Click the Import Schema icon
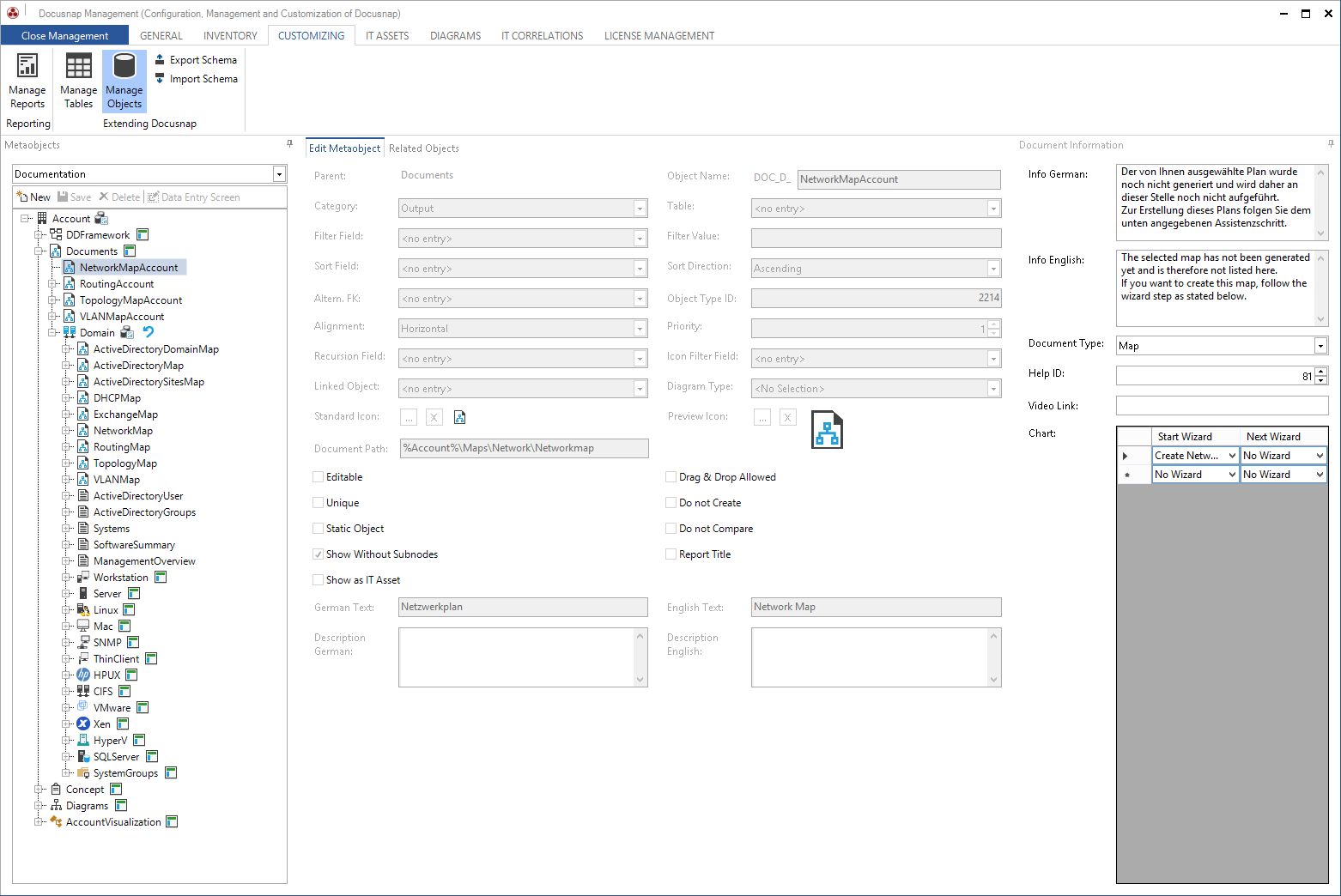1341x896 pixels. 160,78
